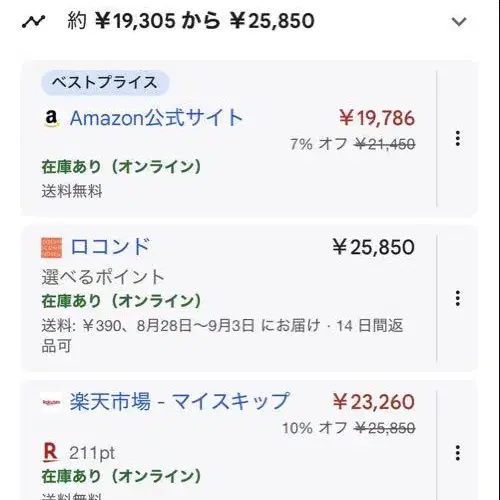
Task: Click the ¥23,260 Rakuten price
Action: click(374, 402)
